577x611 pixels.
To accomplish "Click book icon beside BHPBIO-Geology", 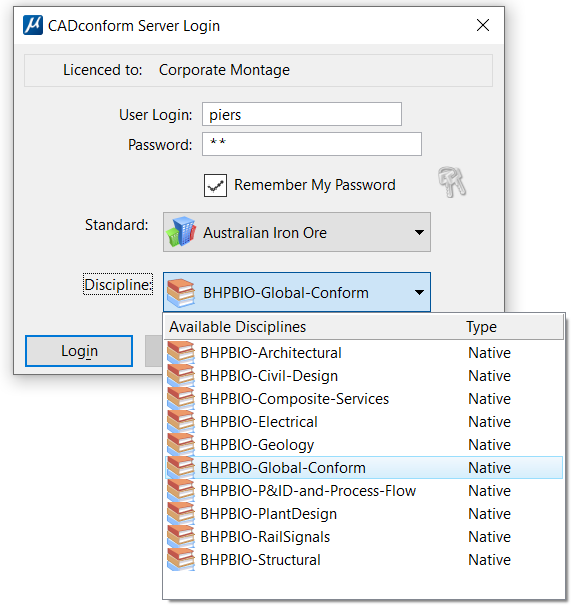I will pyautogui.click(x=181, y=445).
